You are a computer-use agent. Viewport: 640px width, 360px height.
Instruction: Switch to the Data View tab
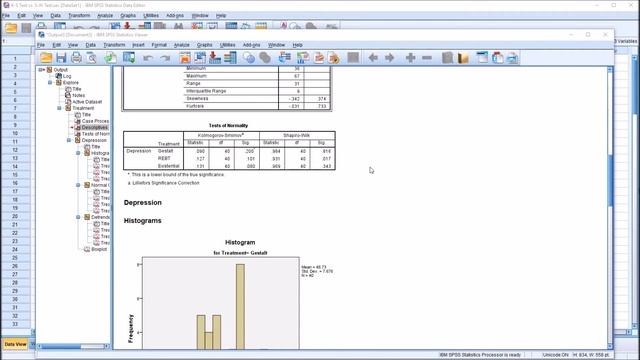(x=15, y=344)
